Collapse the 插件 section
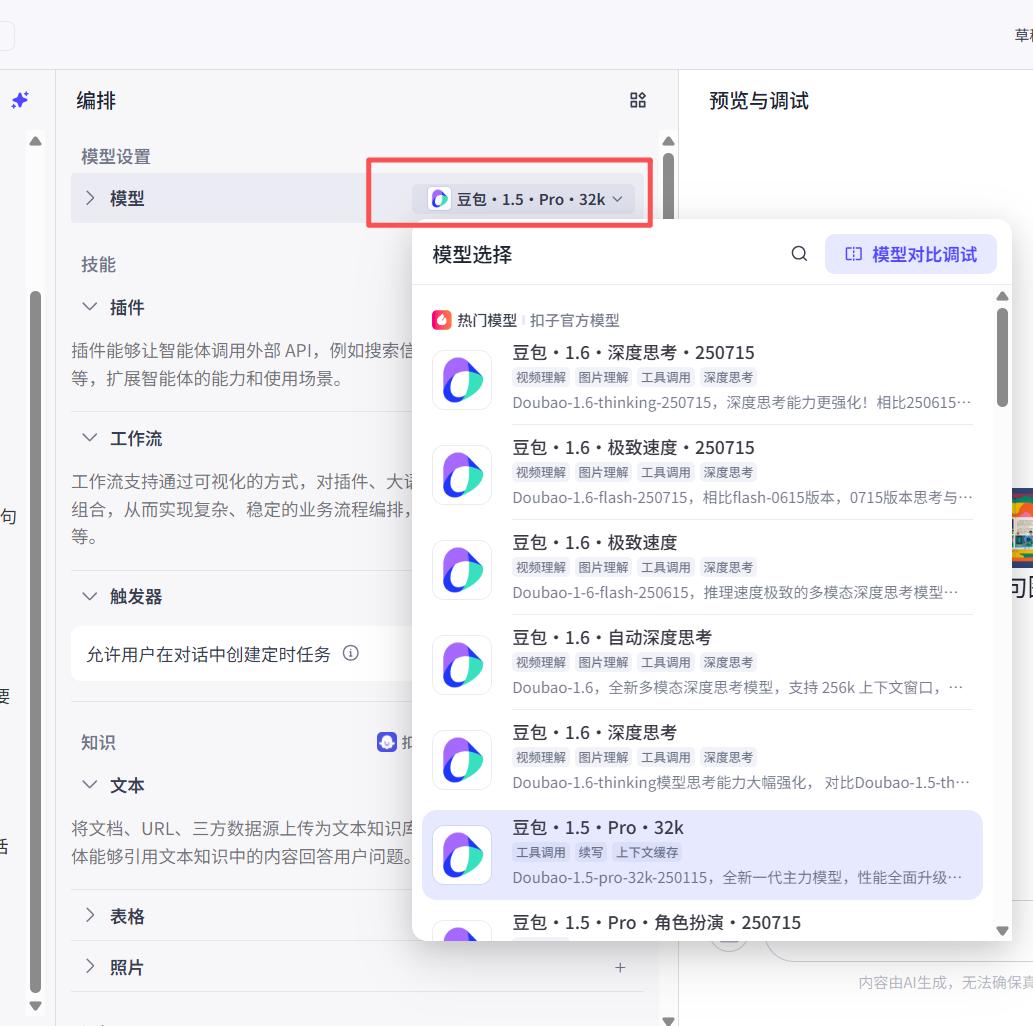Viewport: 1033px width, 1026px height. pos(88,307)
